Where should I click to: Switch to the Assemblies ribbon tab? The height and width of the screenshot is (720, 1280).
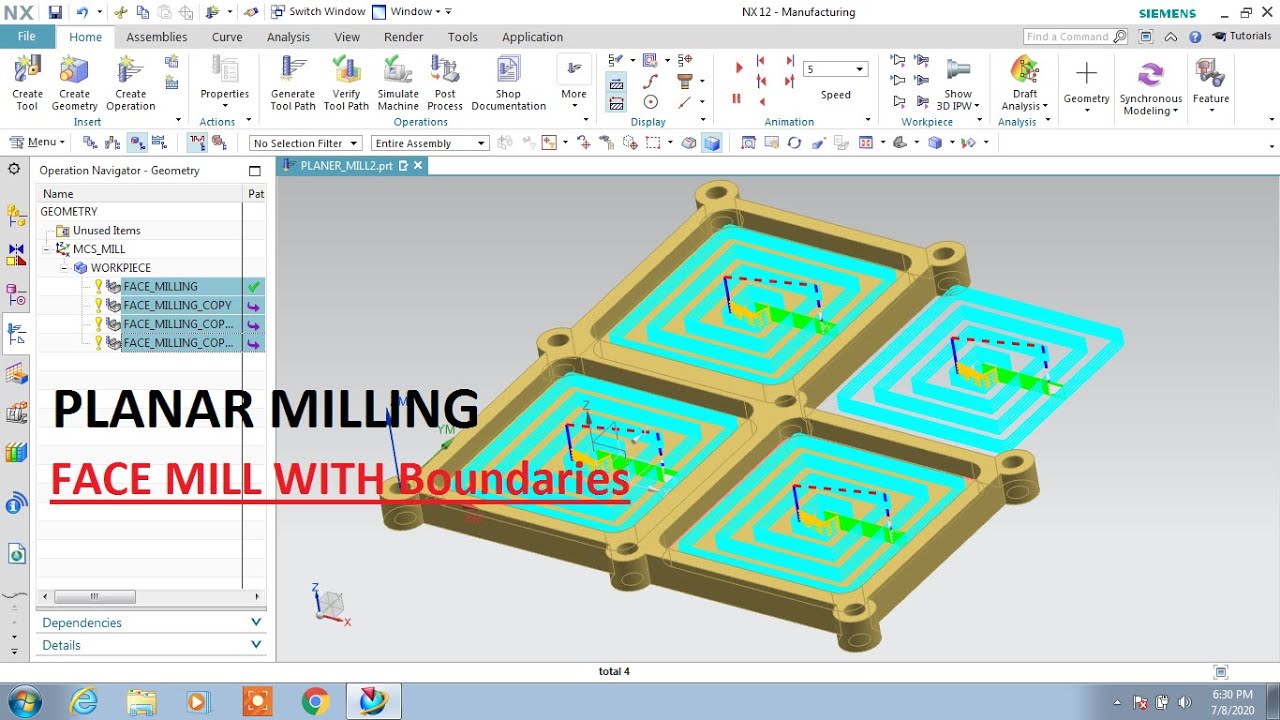point(156,37)
